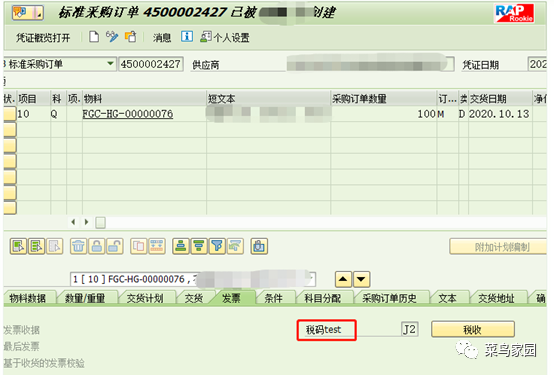Image resolution: width=554 pixels, height=375 pixels.
Task: Select the empty row selector below item 10
Action: [10, 130]
